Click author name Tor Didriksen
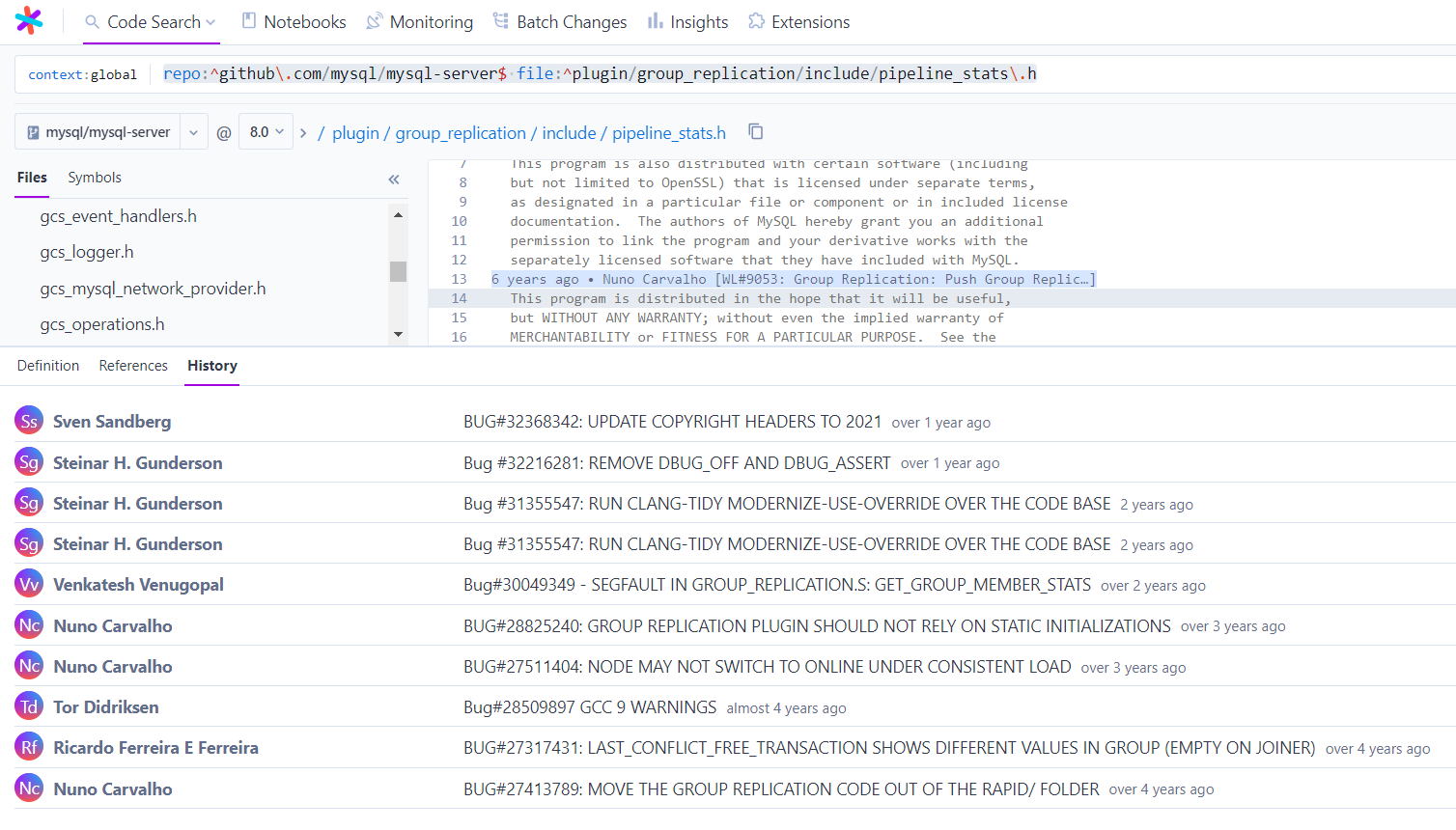The width and height of the screenshot is (1456, 830). pos(106,707)
